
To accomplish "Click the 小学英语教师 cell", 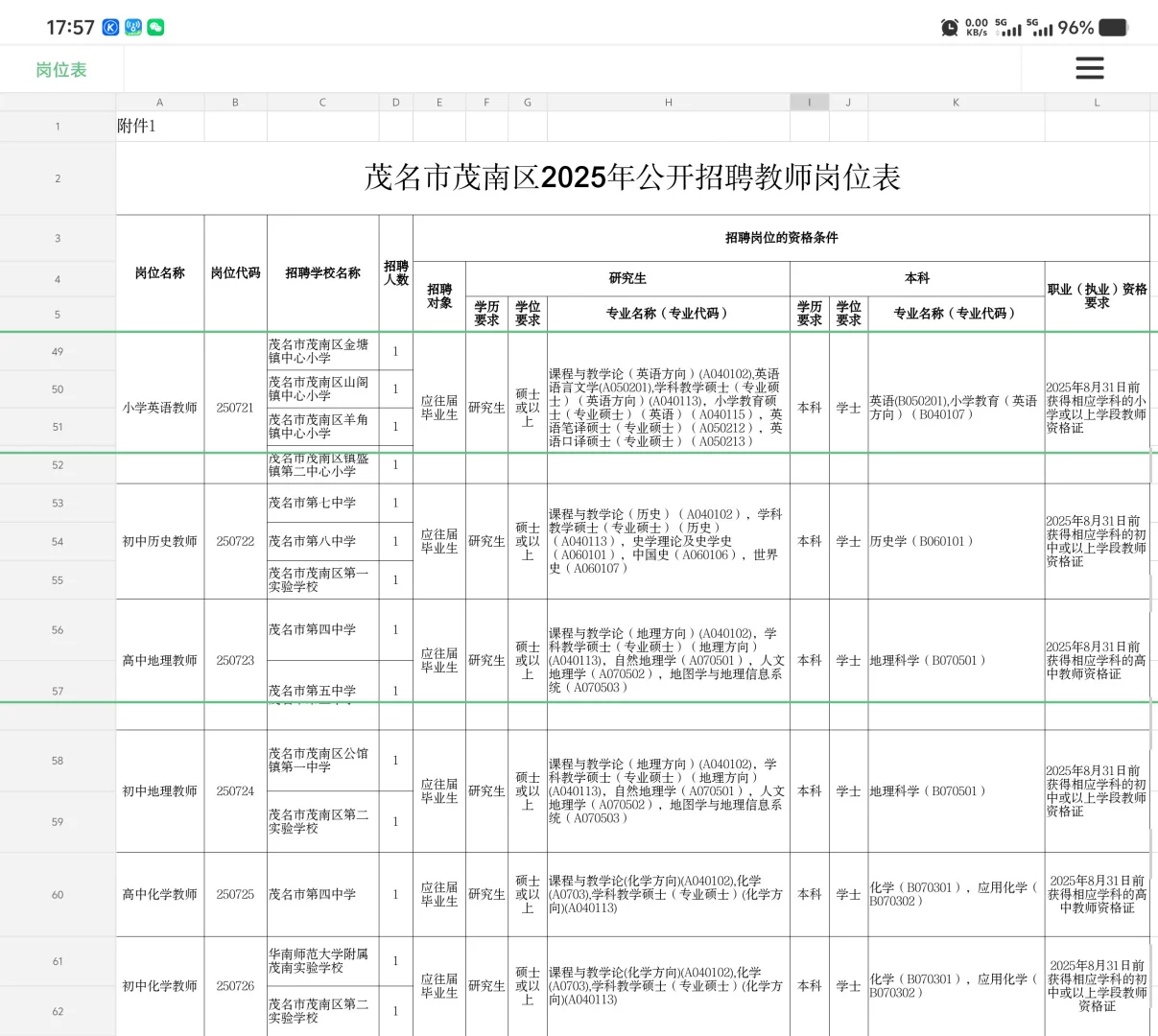I will point(159,408).
